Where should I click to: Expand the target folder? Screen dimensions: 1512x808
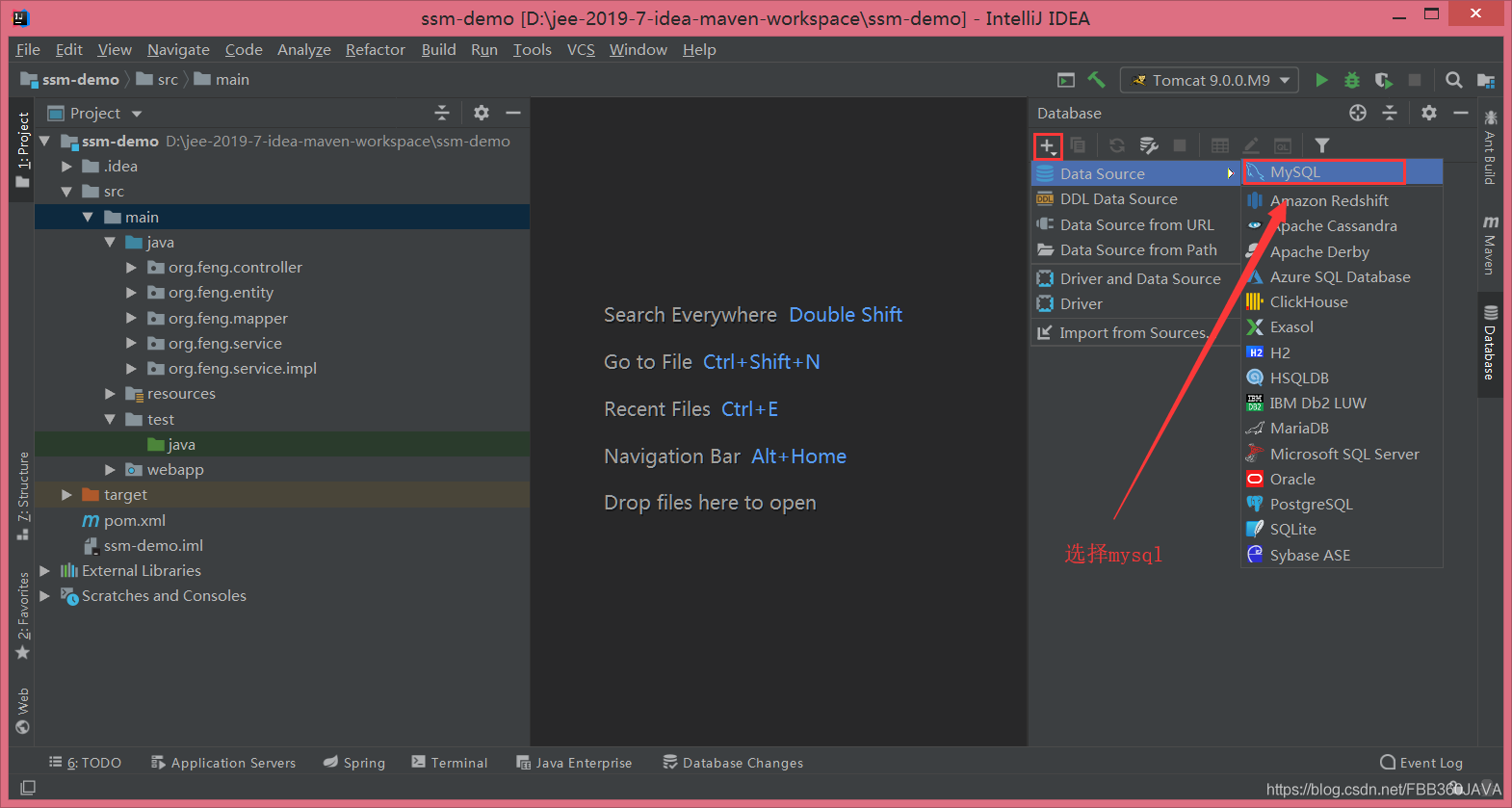click(x=66, y=495)
